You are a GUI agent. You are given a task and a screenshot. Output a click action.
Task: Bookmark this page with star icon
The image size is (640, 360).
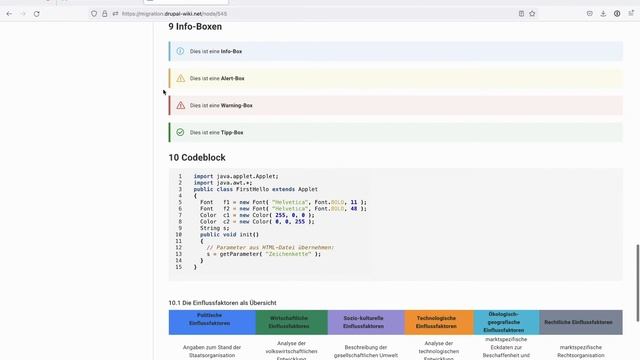(x=532, y=14)
